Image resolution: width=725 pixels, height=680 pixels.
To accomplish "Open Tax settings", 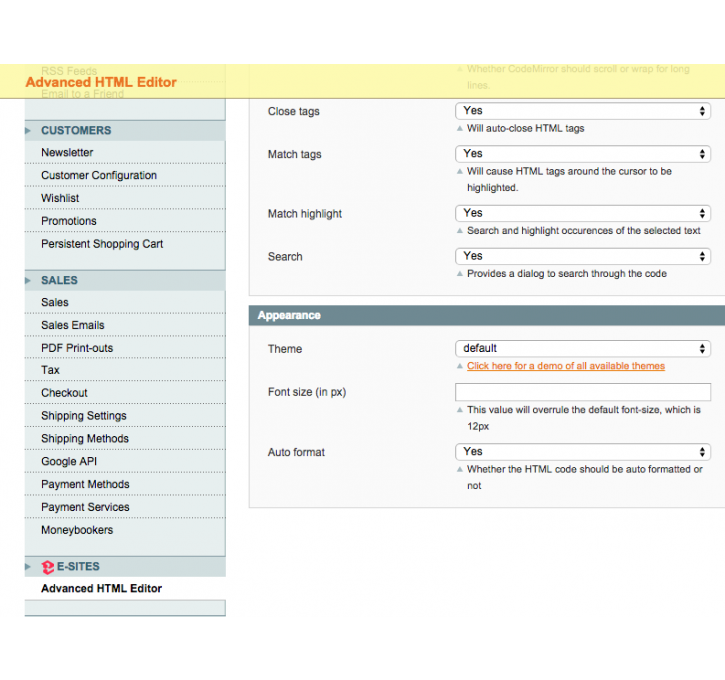I will coord(50,370).
